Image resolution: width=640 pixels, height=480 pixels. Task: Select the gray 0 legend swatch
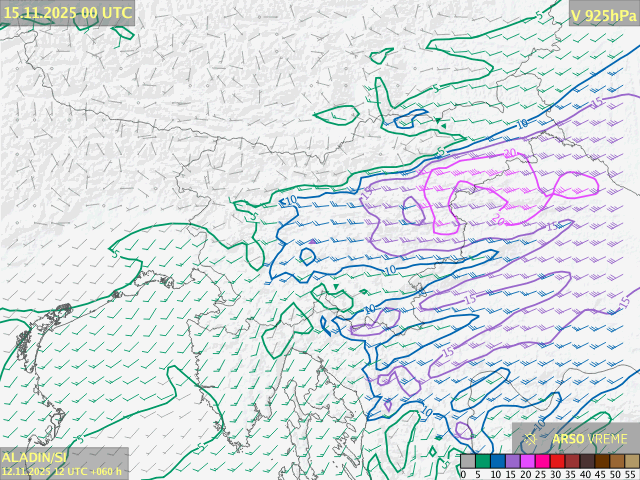pyautogui.click(x=468, y=461)
